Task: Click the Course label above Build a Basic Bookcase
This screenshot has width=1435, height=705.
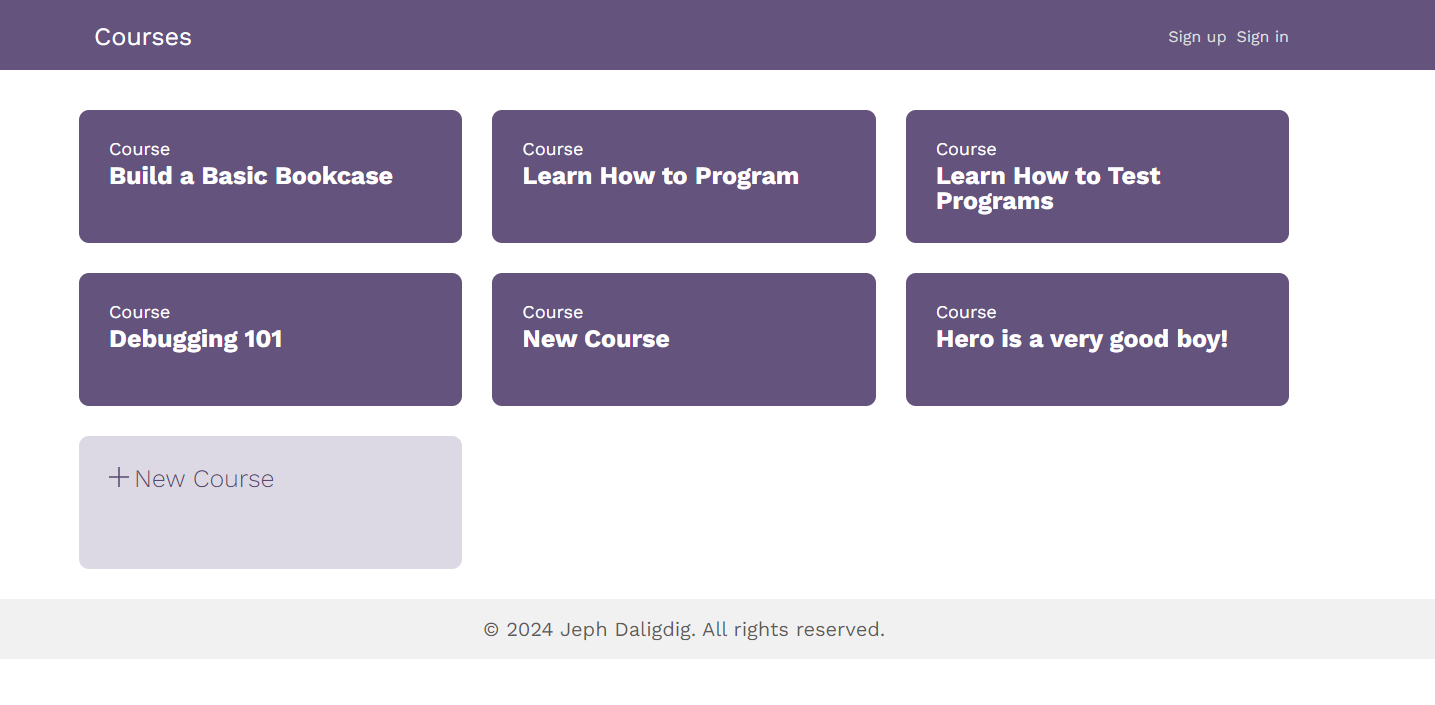Action: tap(139, 149)
